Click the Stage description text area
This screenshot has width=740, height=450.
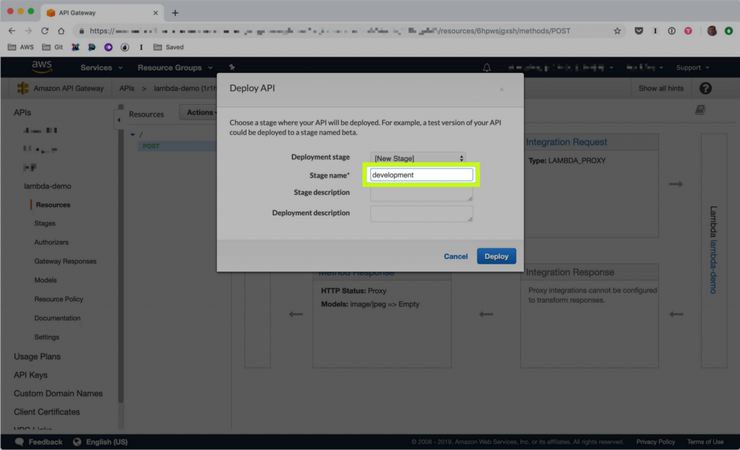(421, 194)
